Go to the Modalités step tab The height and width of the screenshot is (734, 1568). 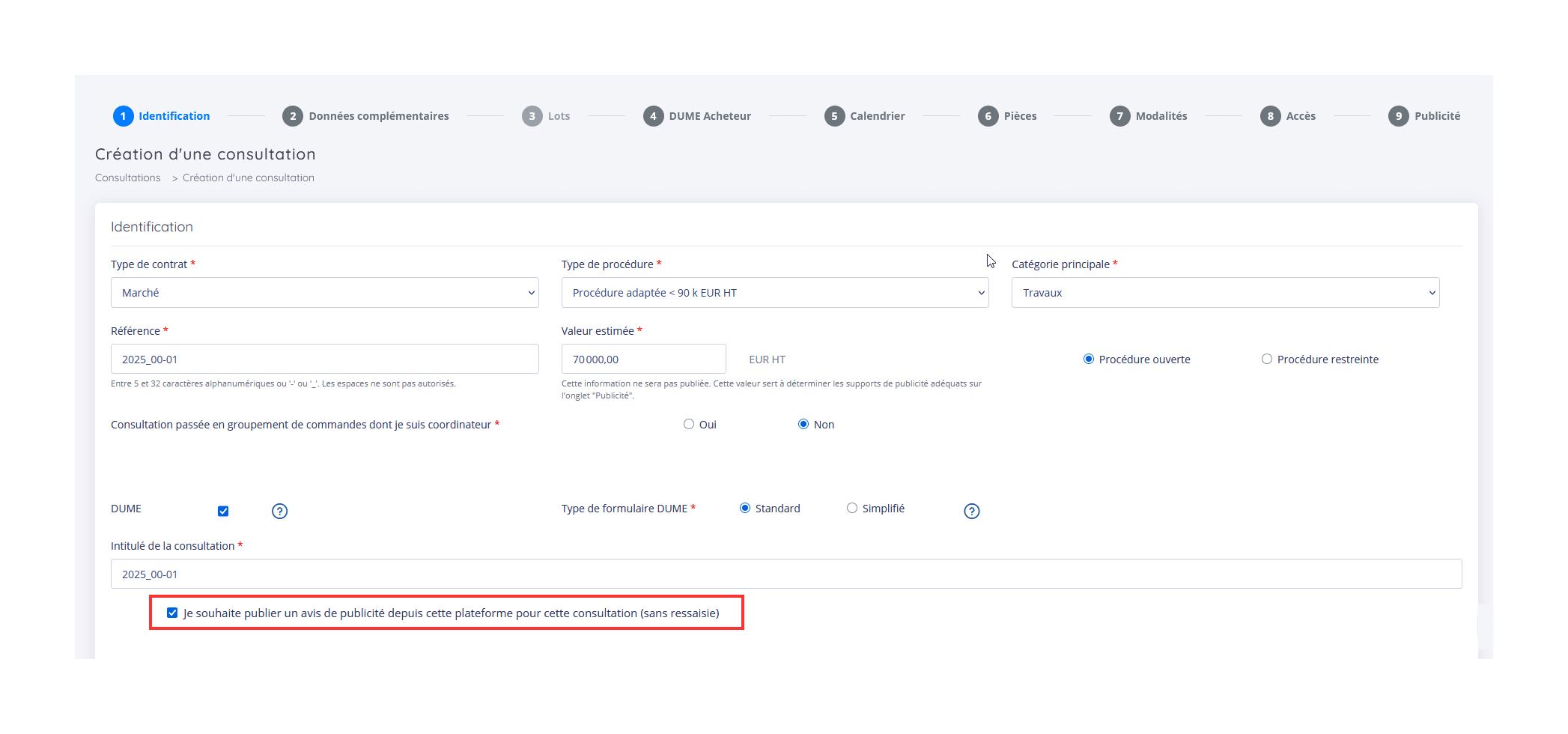[1161, 116]
